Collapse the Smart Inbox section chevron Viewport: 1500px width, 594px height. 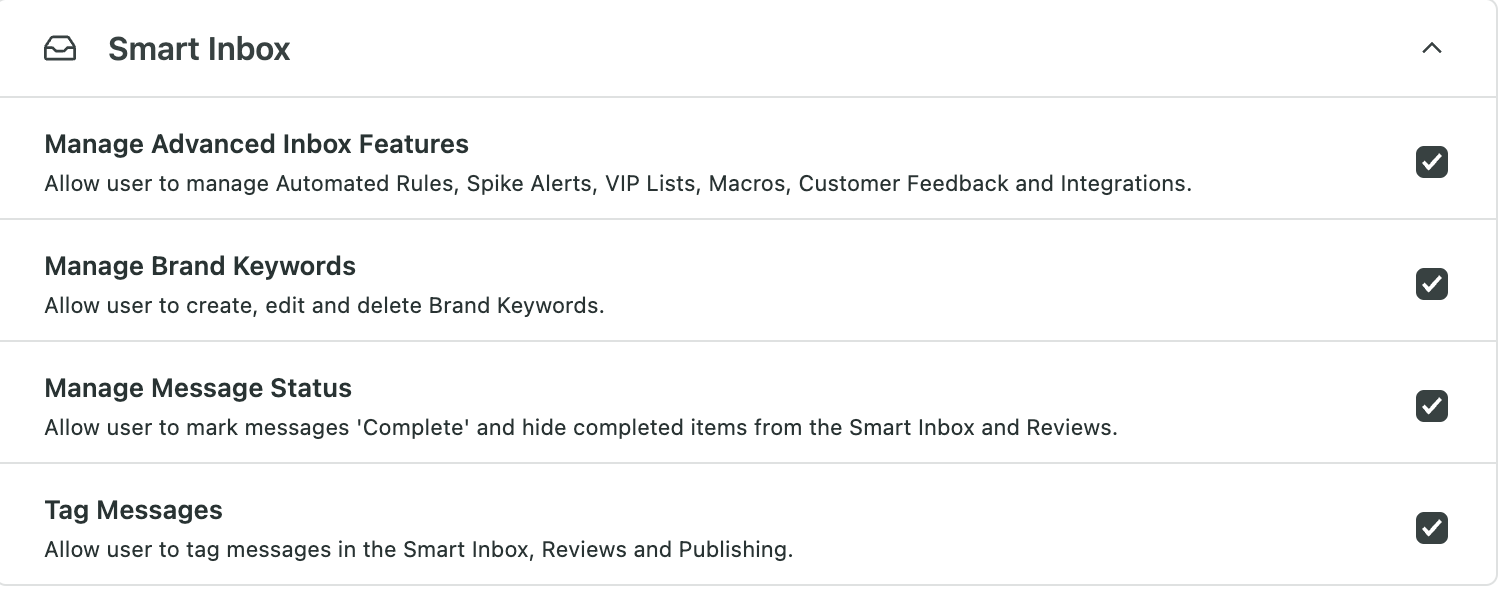(x=1432, y=48)
